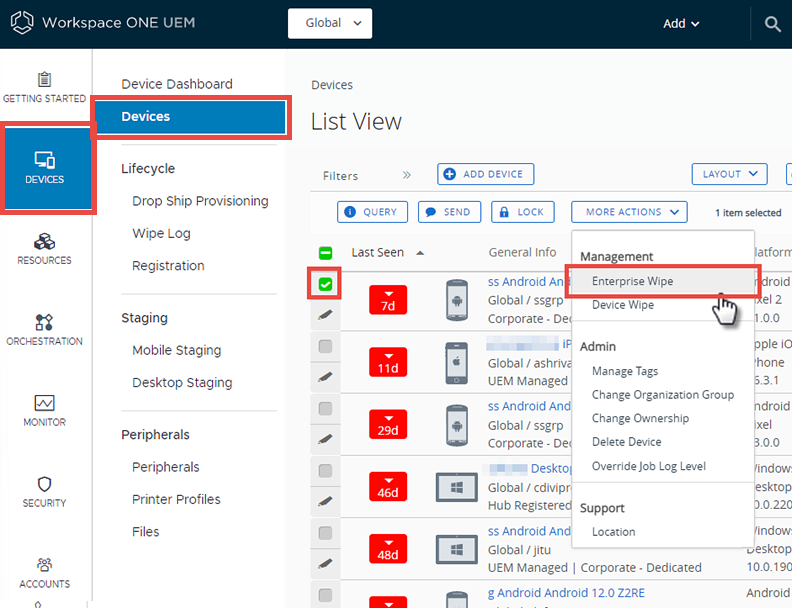Screen dimensions: 792x608
Task: Click edit pencil for the 11d device
Action: pos(325,377)
